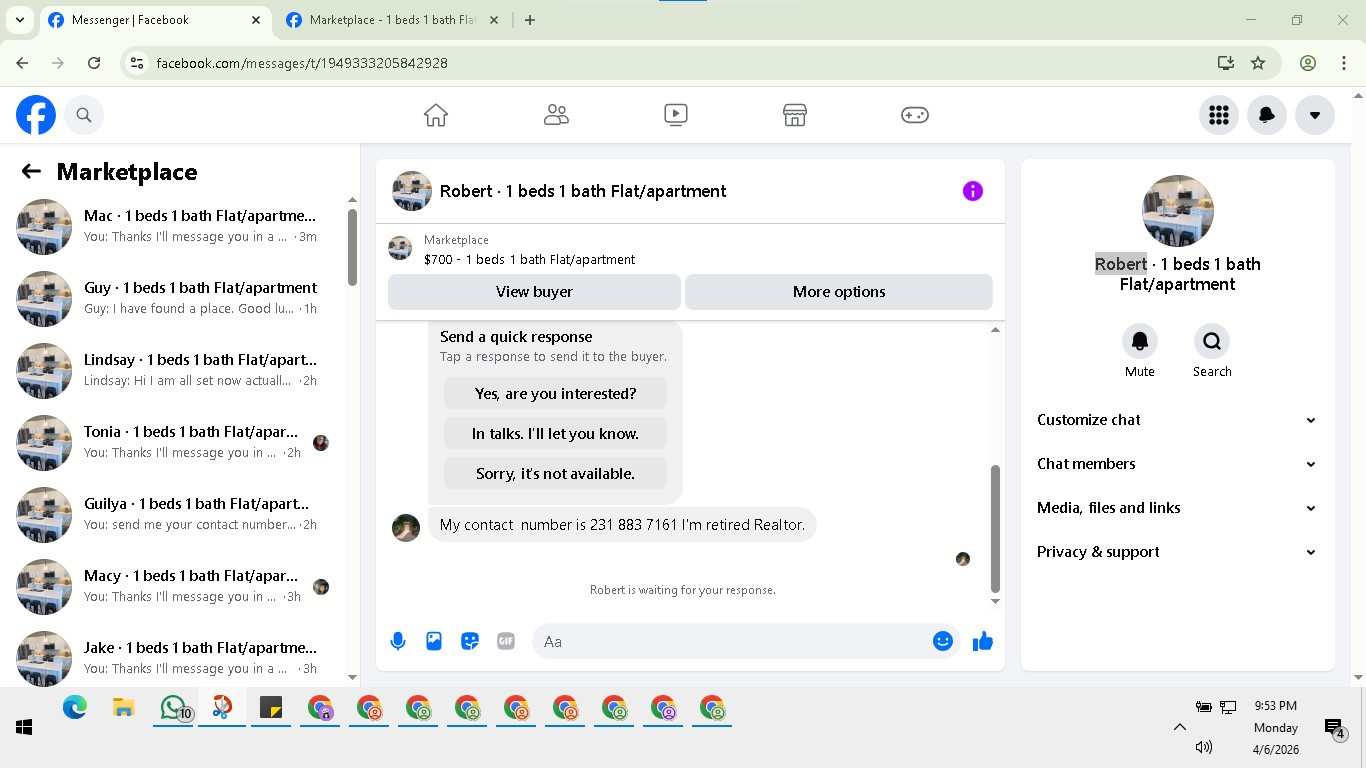
Task: Open the Chrome tab search dropdown
Action: tap(20, 20)
